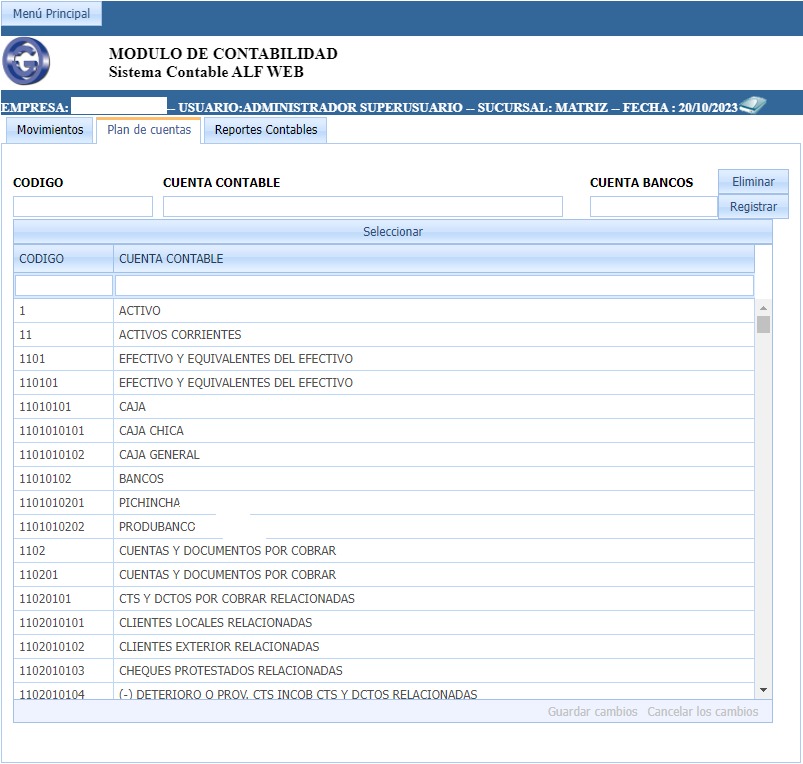The width and height of the screenshot is (803, 764).
Task: Open the Menú Principal menu
Action: coord(51,14)
